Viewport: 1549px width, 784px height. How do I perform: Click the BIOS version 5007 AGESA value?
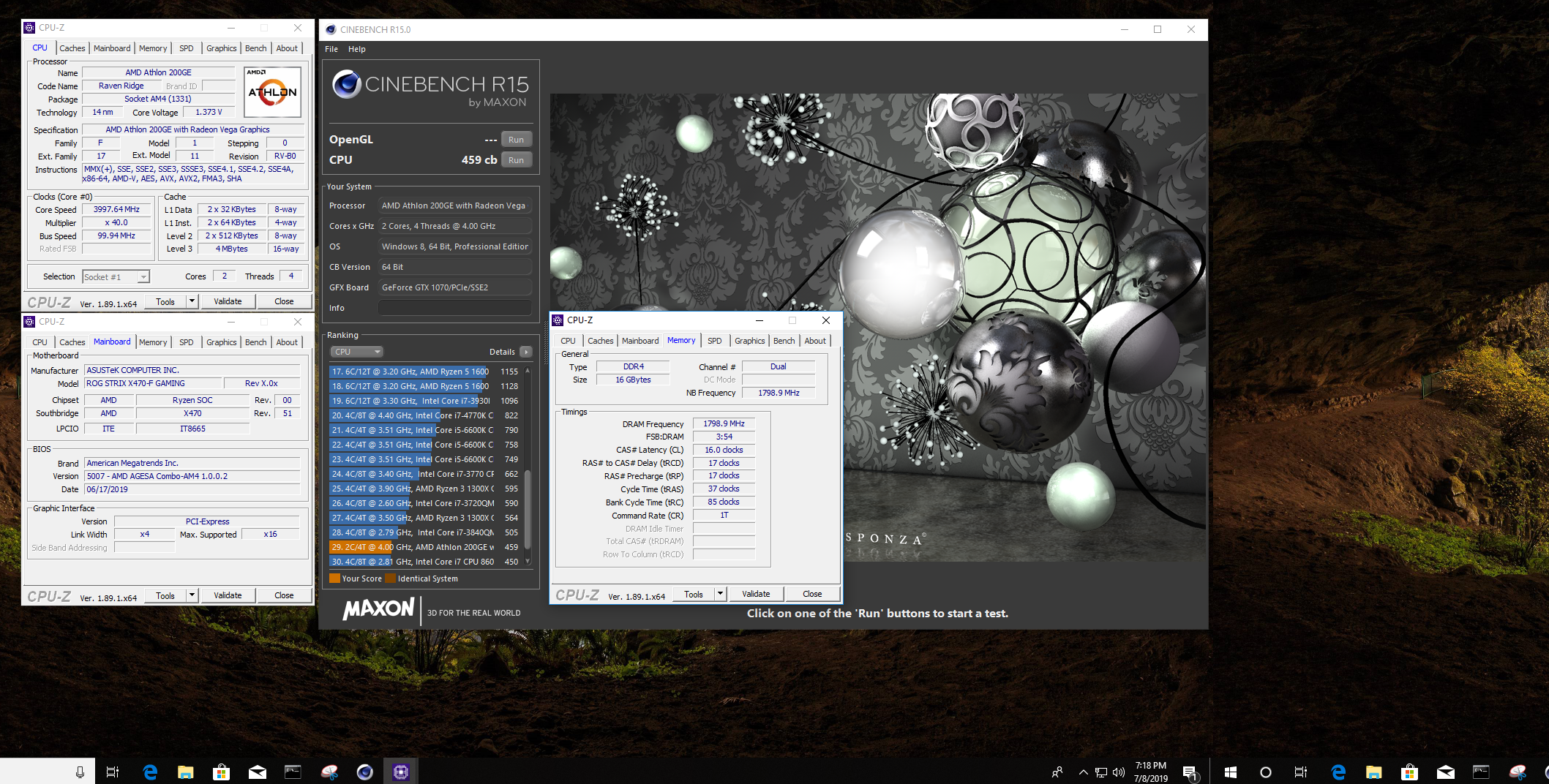[x=192, y=476]
